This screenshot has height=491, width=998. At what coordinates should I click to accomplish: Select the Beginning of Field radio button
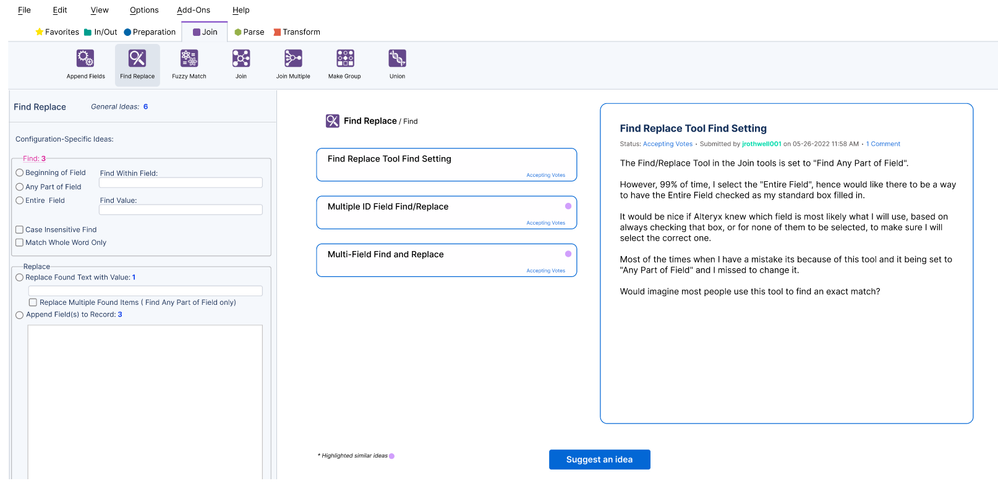pos(20,173)
